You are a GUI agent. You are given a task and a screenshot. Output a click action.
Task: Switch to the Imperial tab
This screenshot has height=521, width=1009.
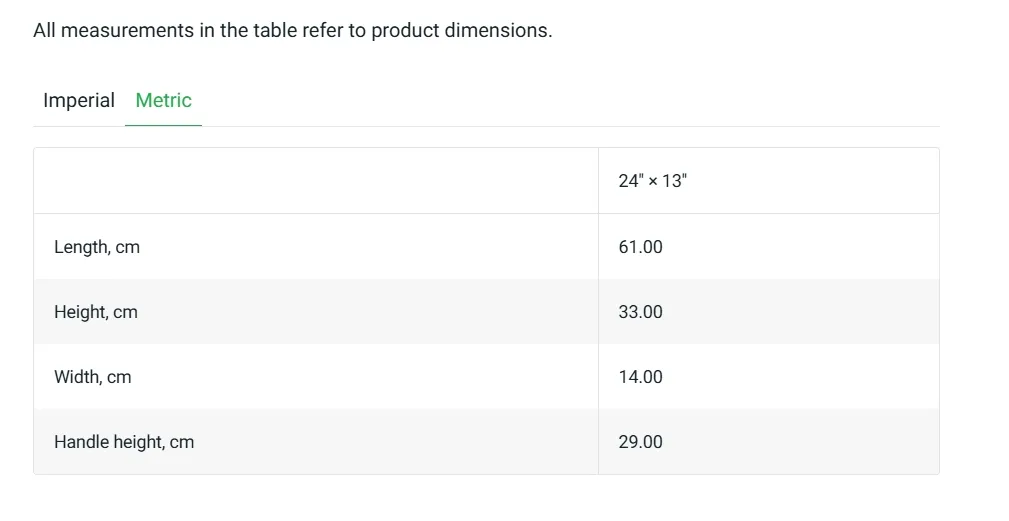(79, 100)
